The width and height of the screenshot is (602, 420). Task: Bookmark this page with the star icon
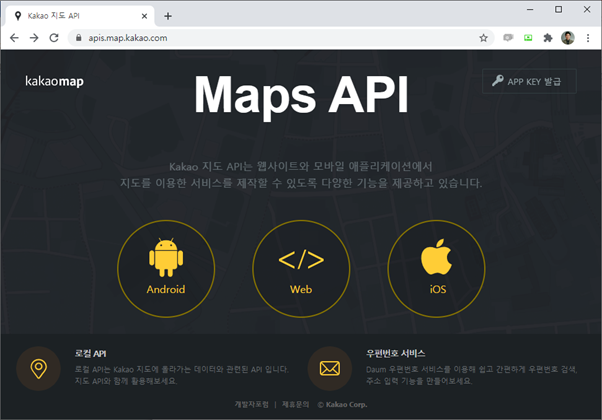click(483, 38)
